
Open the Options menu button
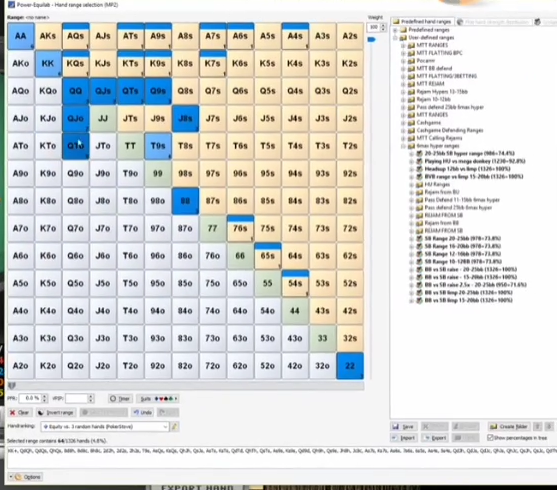[x=25, y=477]
